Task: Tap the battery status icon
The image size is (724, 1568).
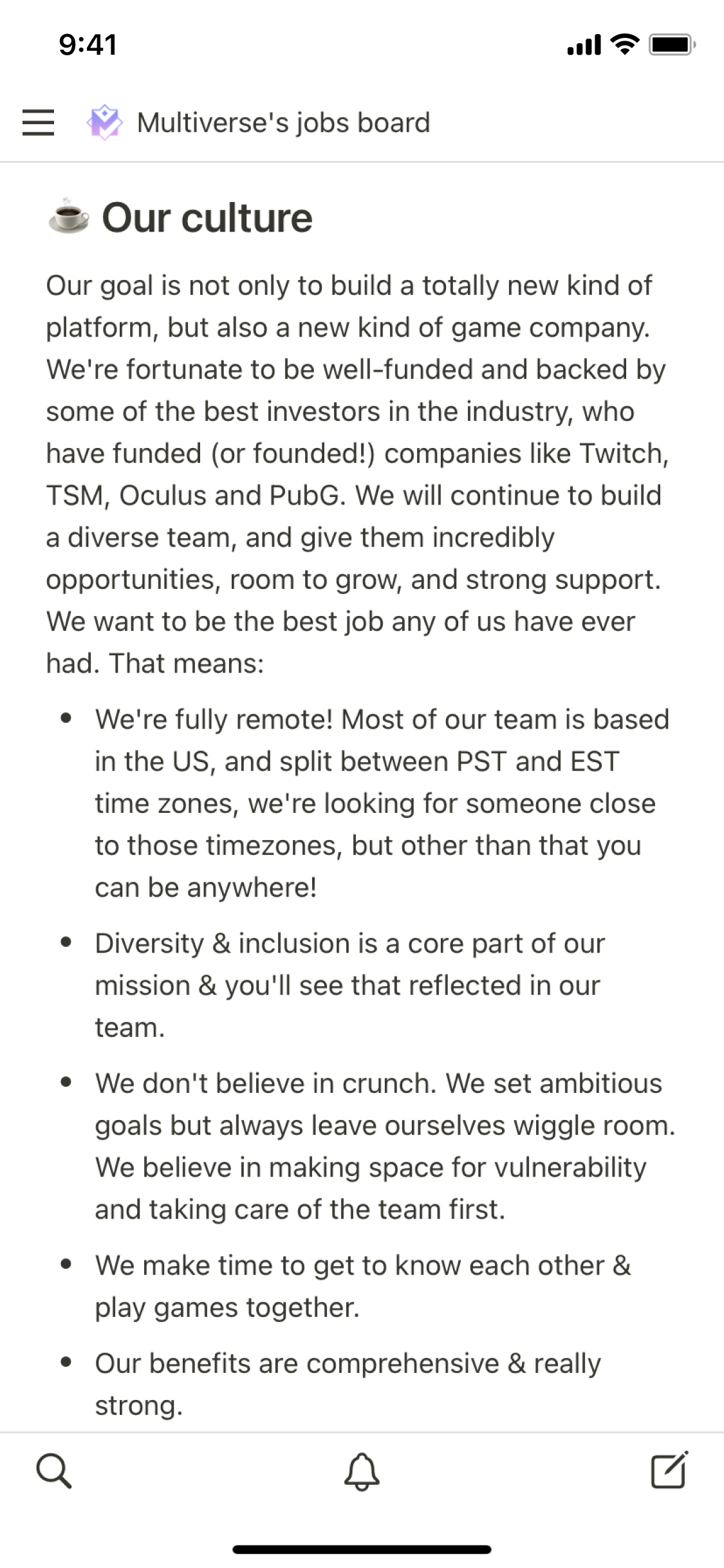Action: point(672,44)
